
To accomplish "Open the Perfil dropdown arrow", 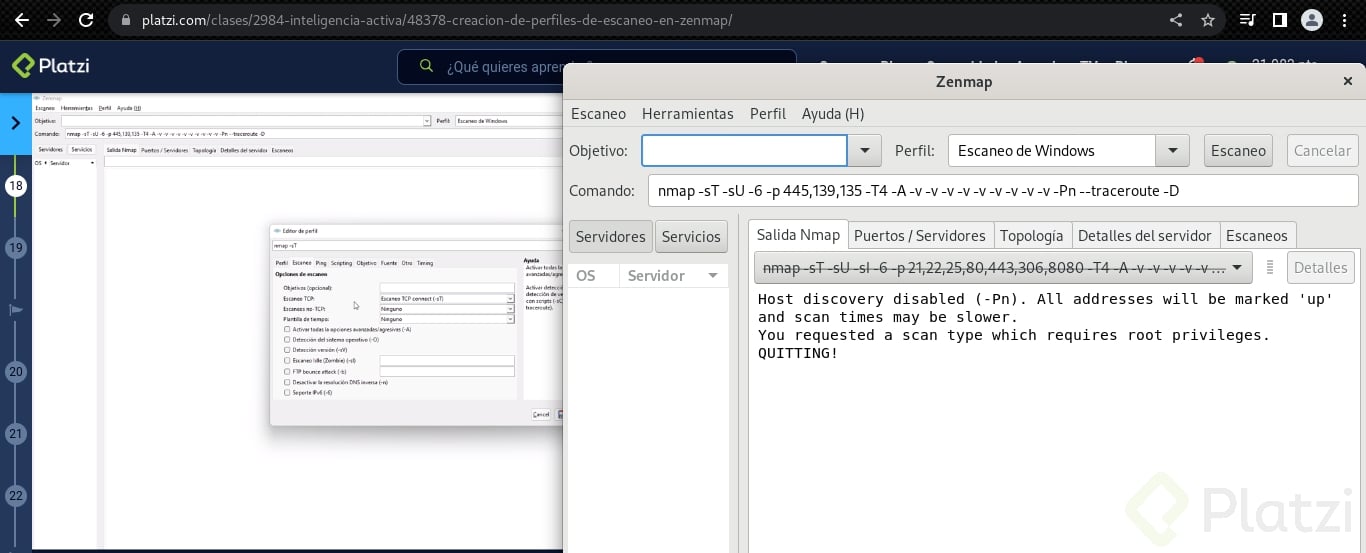I will click(x=1172, y=151).
